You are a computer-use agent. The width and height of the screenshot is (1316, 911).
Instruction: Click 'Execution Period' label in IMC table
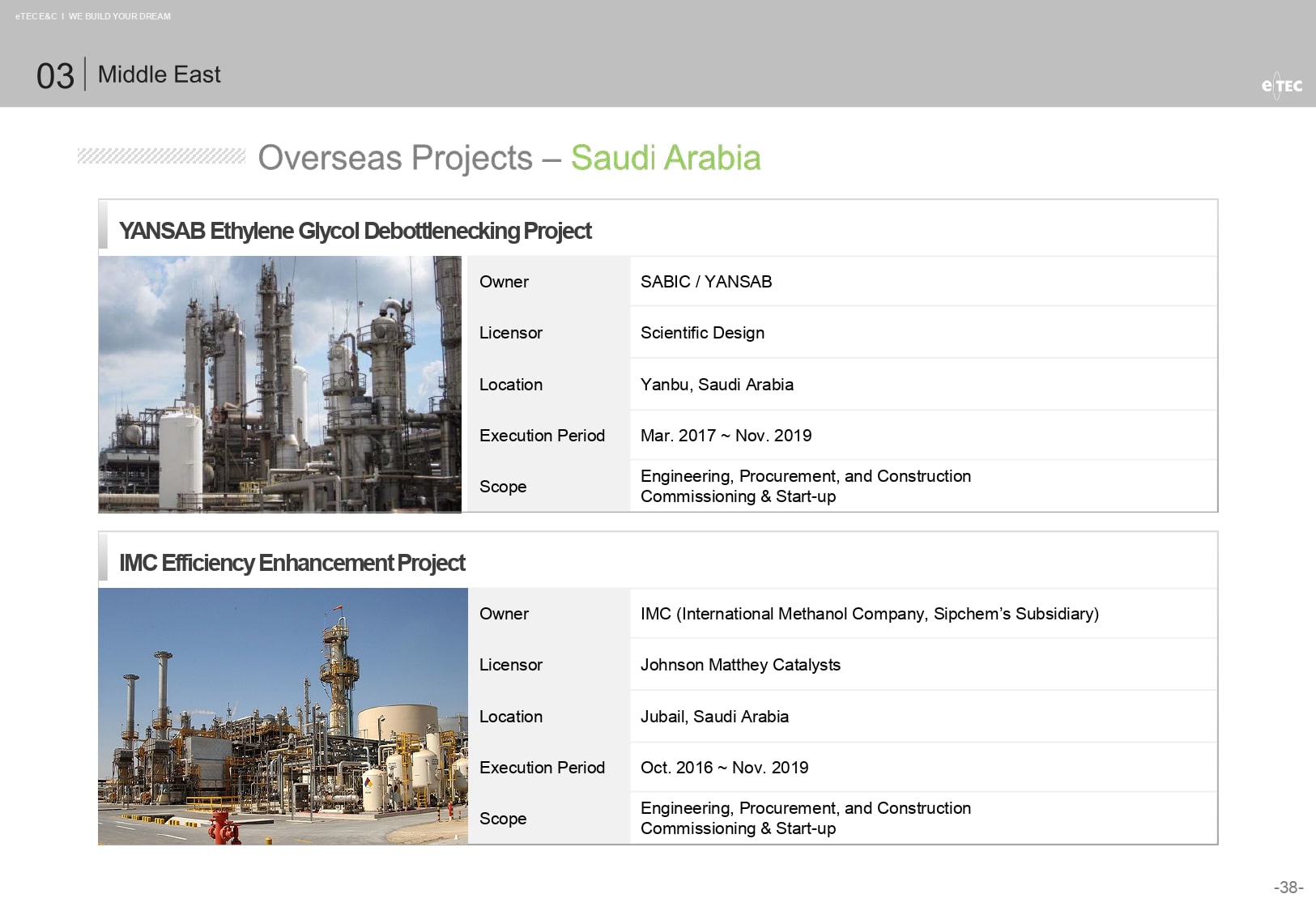542,768
